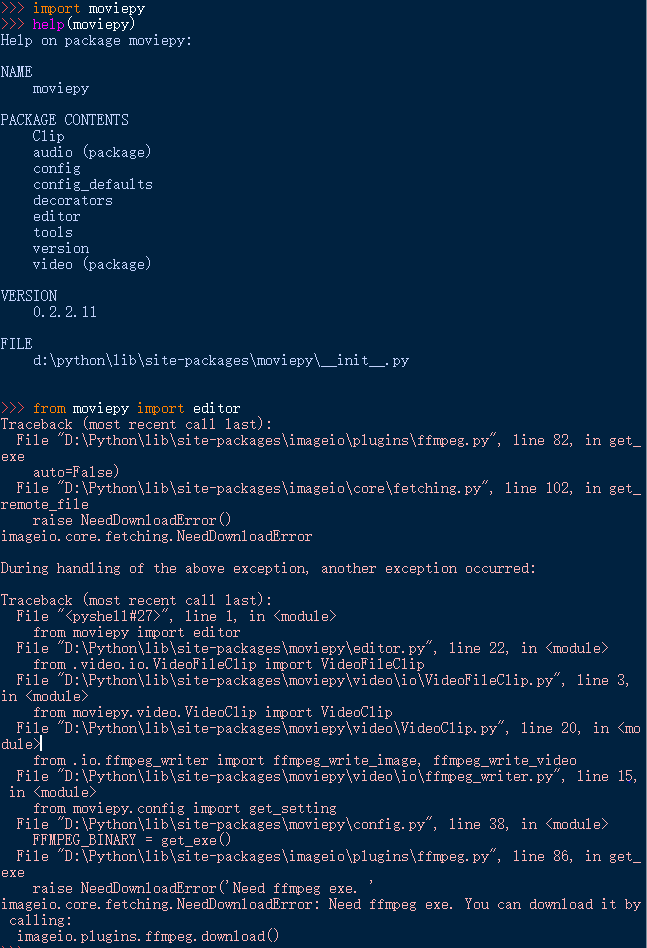The height and width of the screenshot is (948, 647).
Task: Select the Clip entry in package contents
Action: (x=48, y=136)
